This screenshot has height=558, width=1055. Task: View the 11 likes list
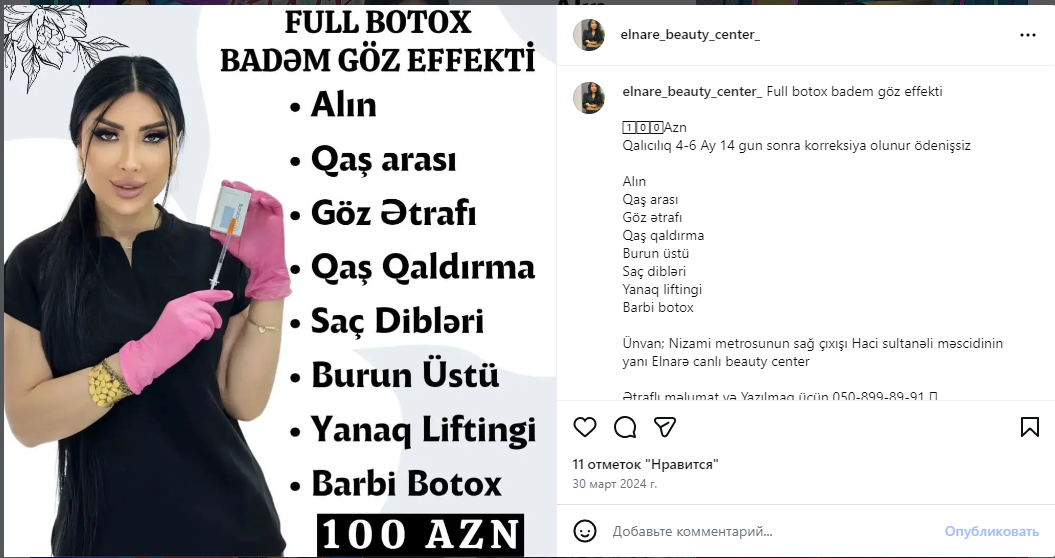645,464
